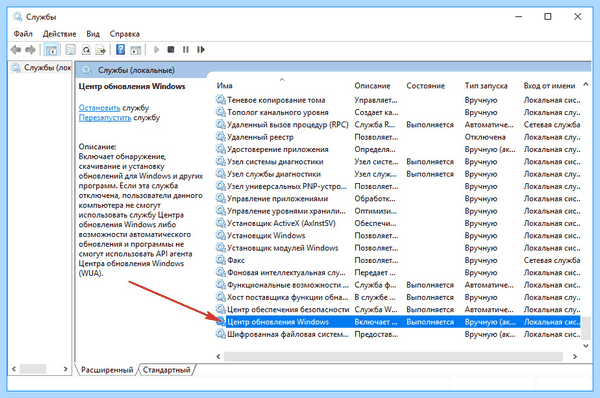This screenshot has width=600, height=398.
Task: Click gear icon of Удаленный реестр
Action: pyautogui.click(x=220, y=137)
